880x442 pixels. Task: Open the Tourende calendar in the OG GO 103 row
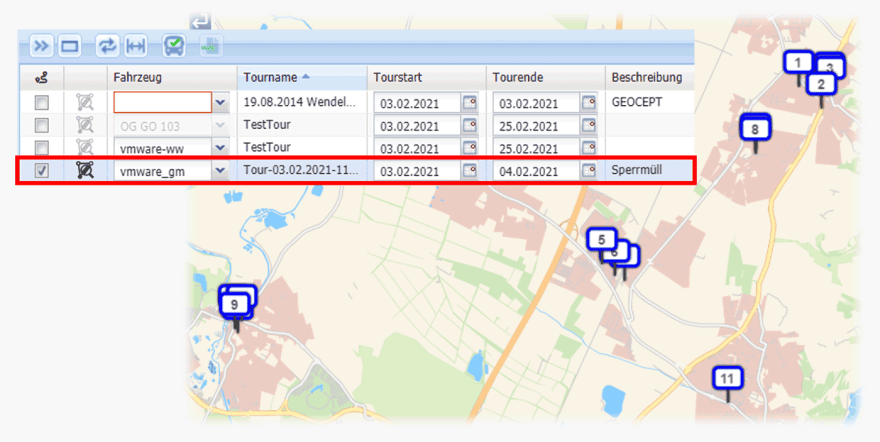tap(589, 125)
